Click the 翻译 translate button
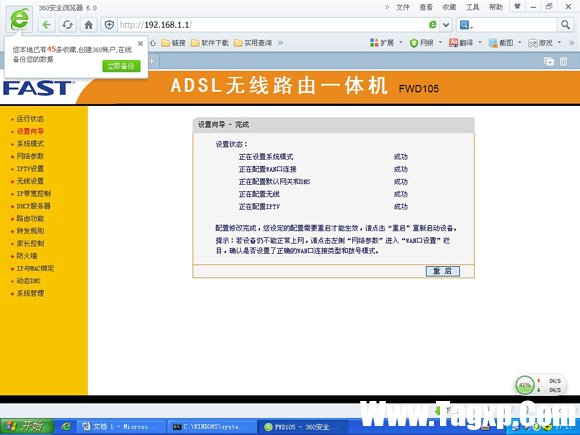This screenshot has height=435, width=580. pos(461,43)
